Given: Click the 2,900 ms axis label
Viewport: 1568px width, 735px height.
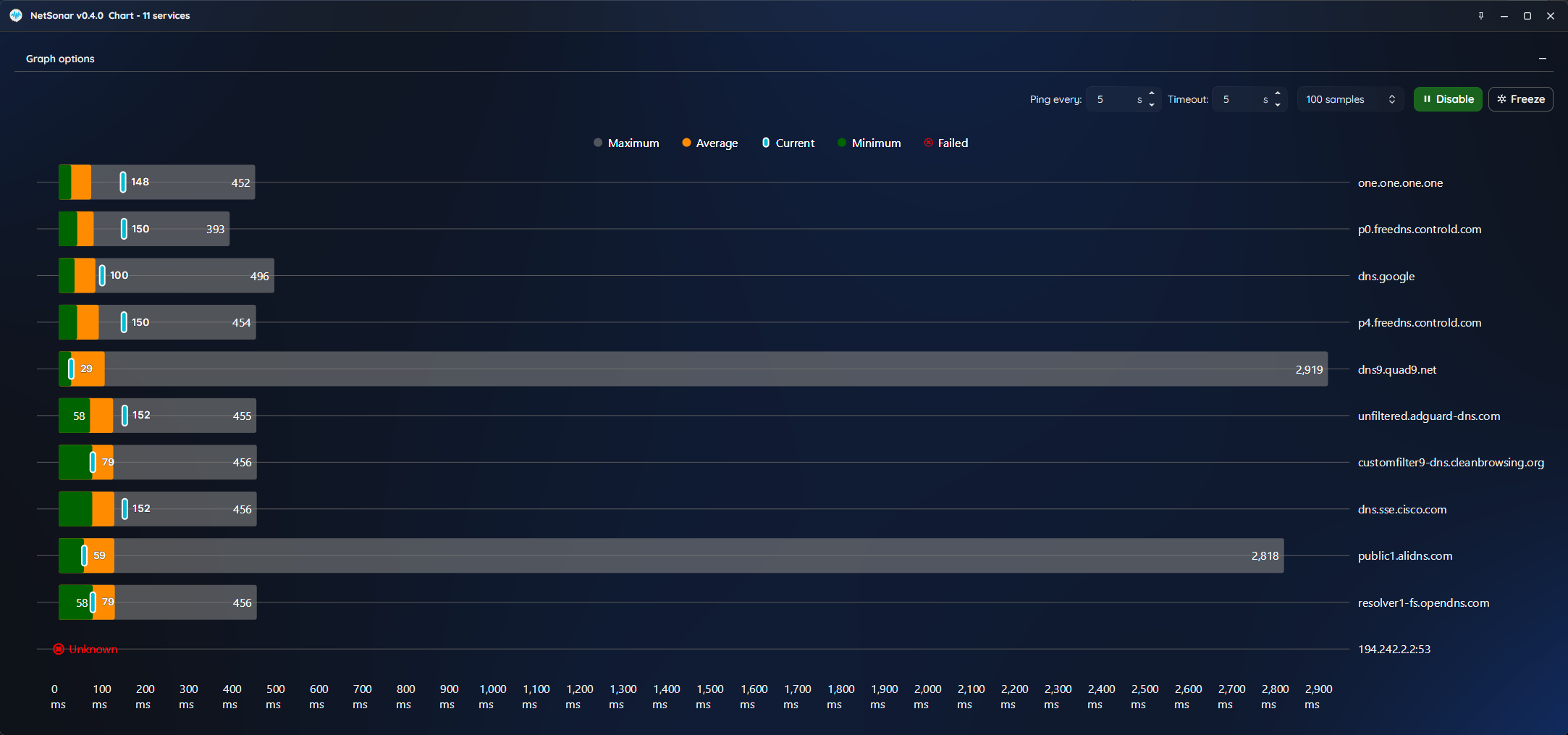Looking at the screenshot, I should [1318, 697].
